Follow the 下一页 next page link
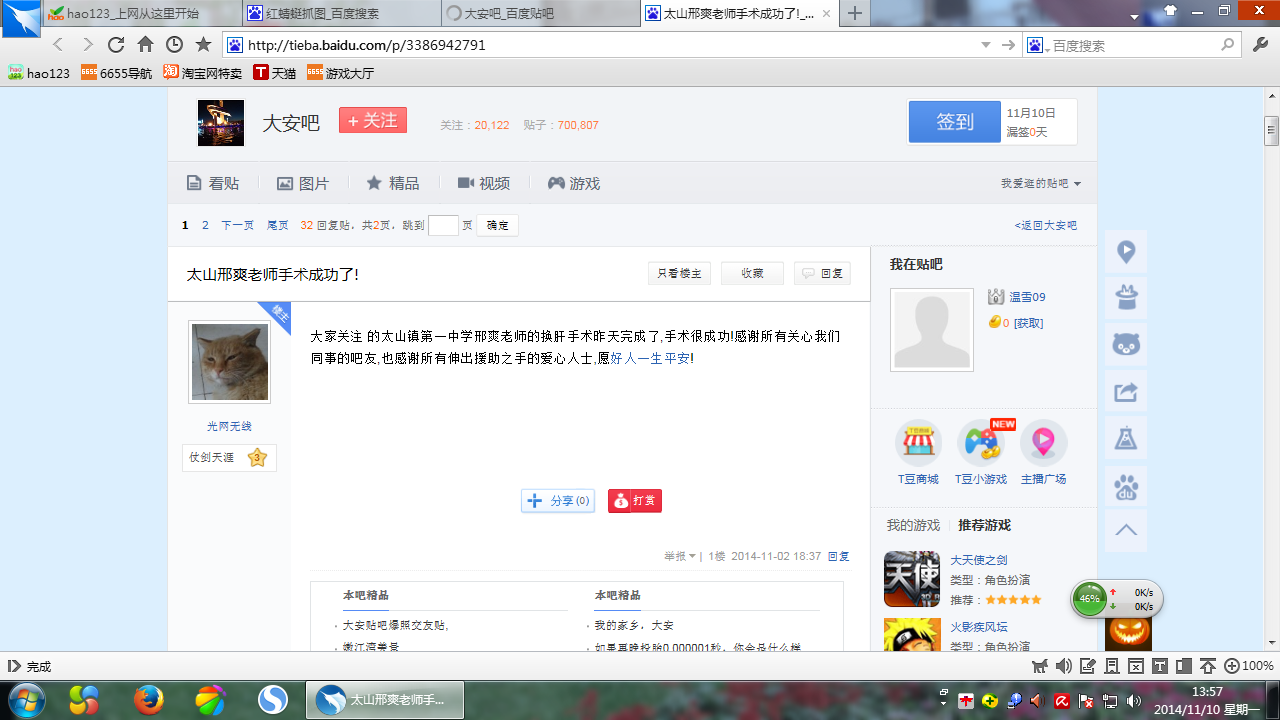This screenshot has height=720, width=1280. (x=237, y=226)
